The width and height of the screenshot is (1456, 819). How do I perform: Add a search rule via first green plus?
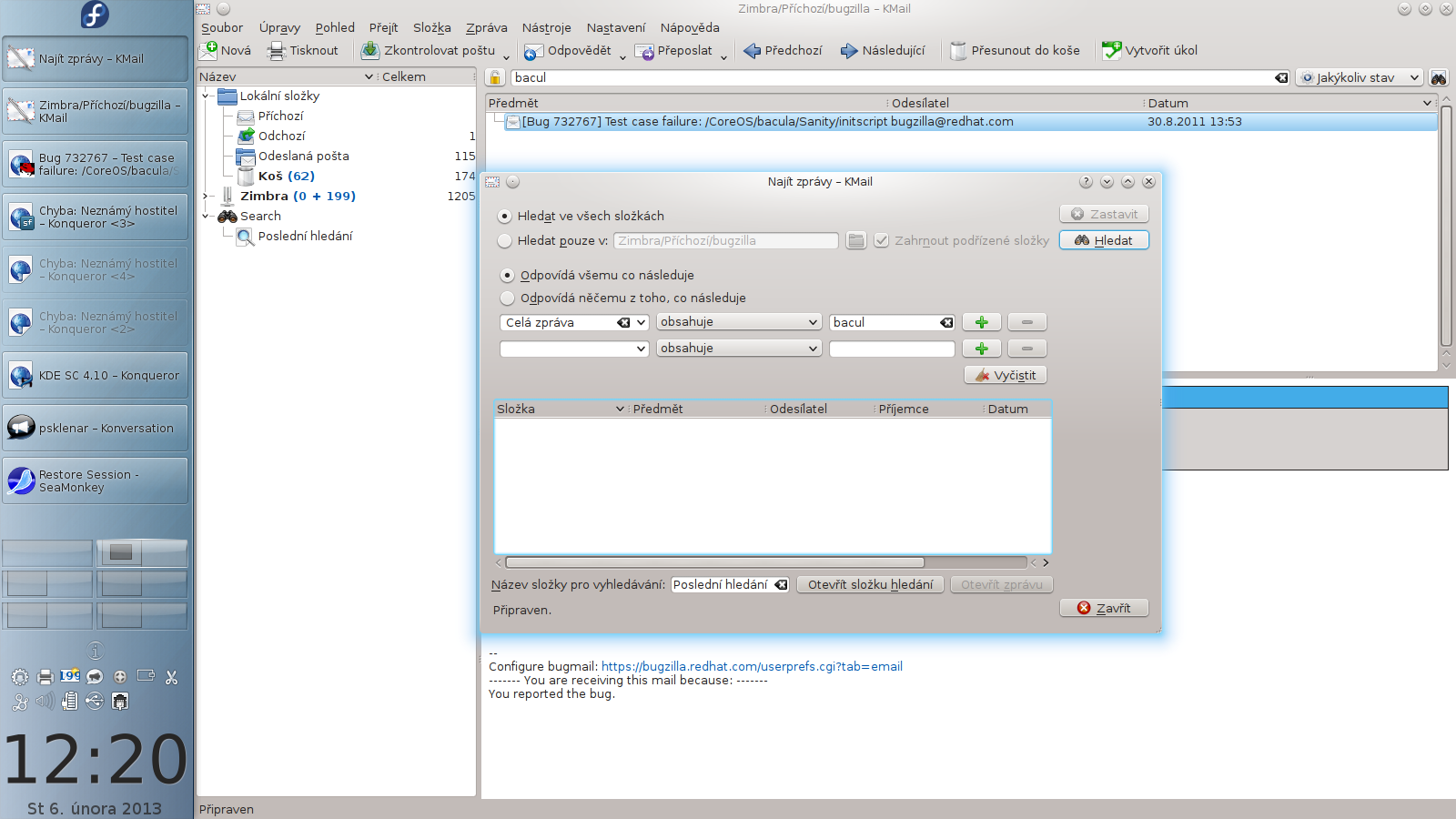click(982, 322)
